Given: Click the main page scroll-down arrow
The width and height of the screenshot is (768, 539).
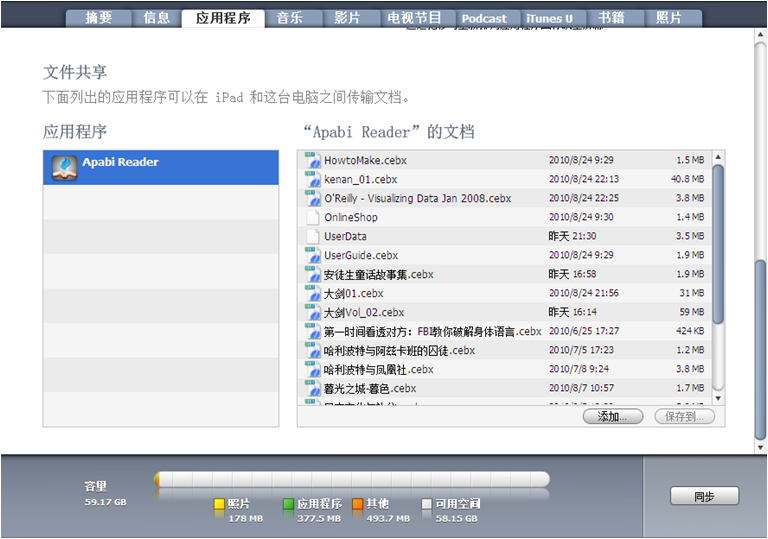Looking at the screenshot, I should pyautogui.click(x=760, y=447).
